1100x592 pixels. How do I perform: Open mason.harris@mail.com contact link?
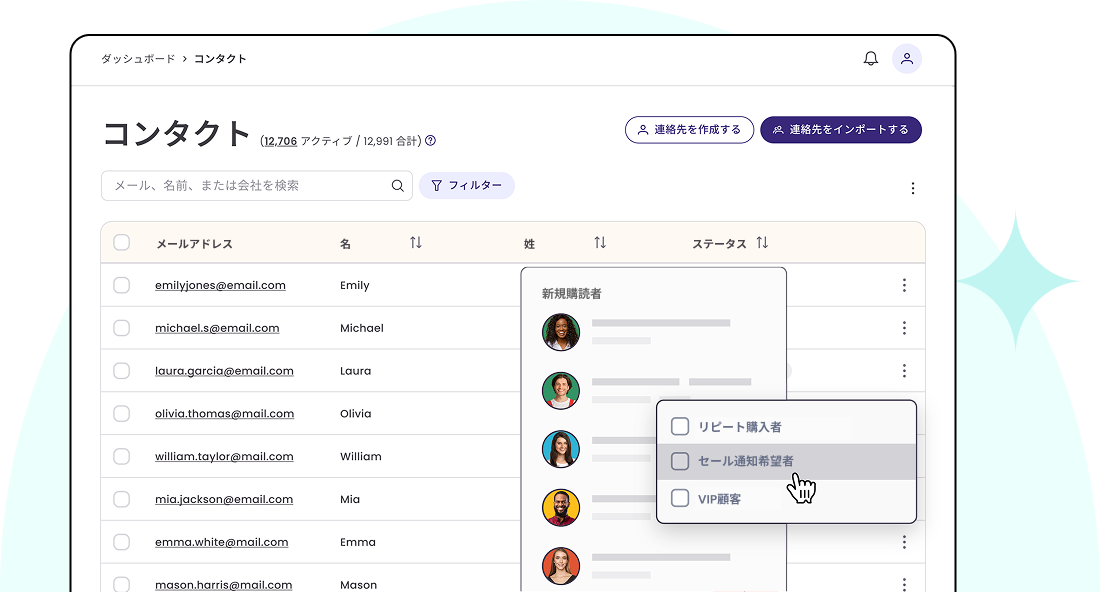(x=223, y=584)
